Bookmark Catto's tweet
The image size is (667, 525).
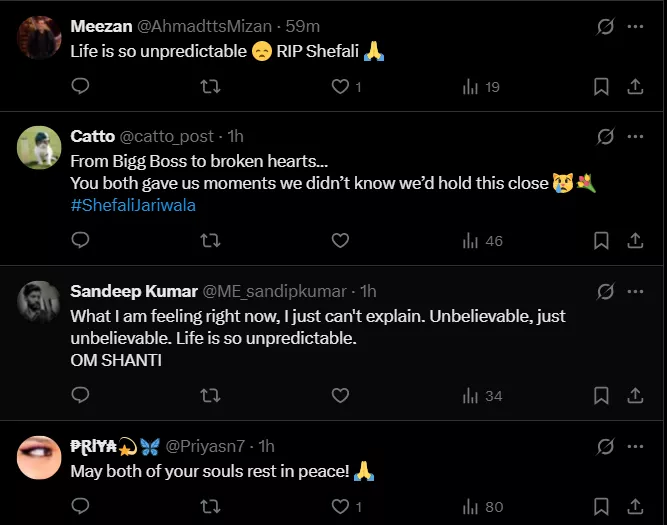point(601,241)
